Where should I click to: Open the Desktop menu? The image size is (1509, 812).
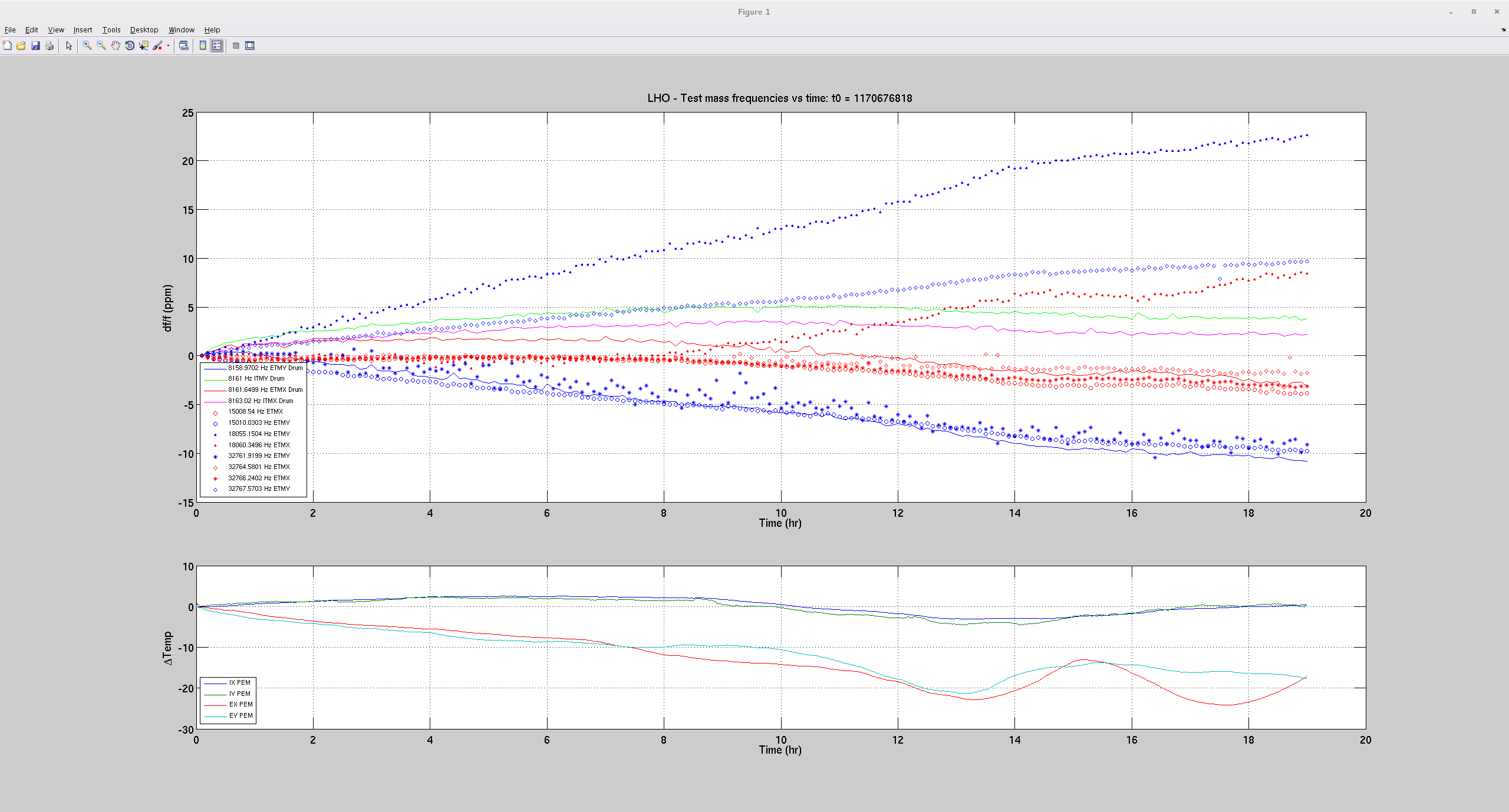point(144,29)
